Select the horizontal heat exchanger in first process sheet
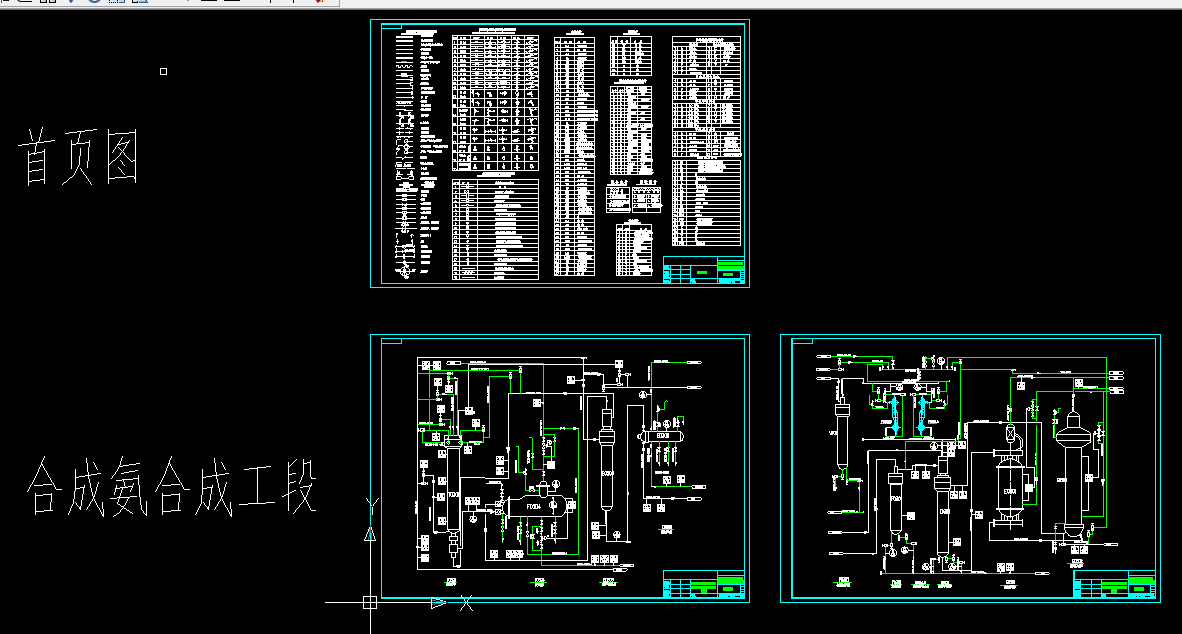1182x634 pixels. coord(662,436)
